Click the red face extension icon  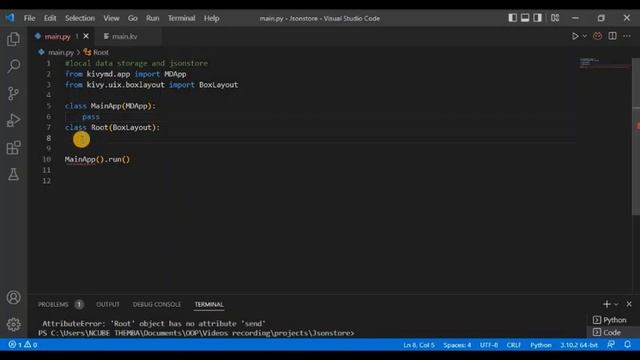point(598,36)
